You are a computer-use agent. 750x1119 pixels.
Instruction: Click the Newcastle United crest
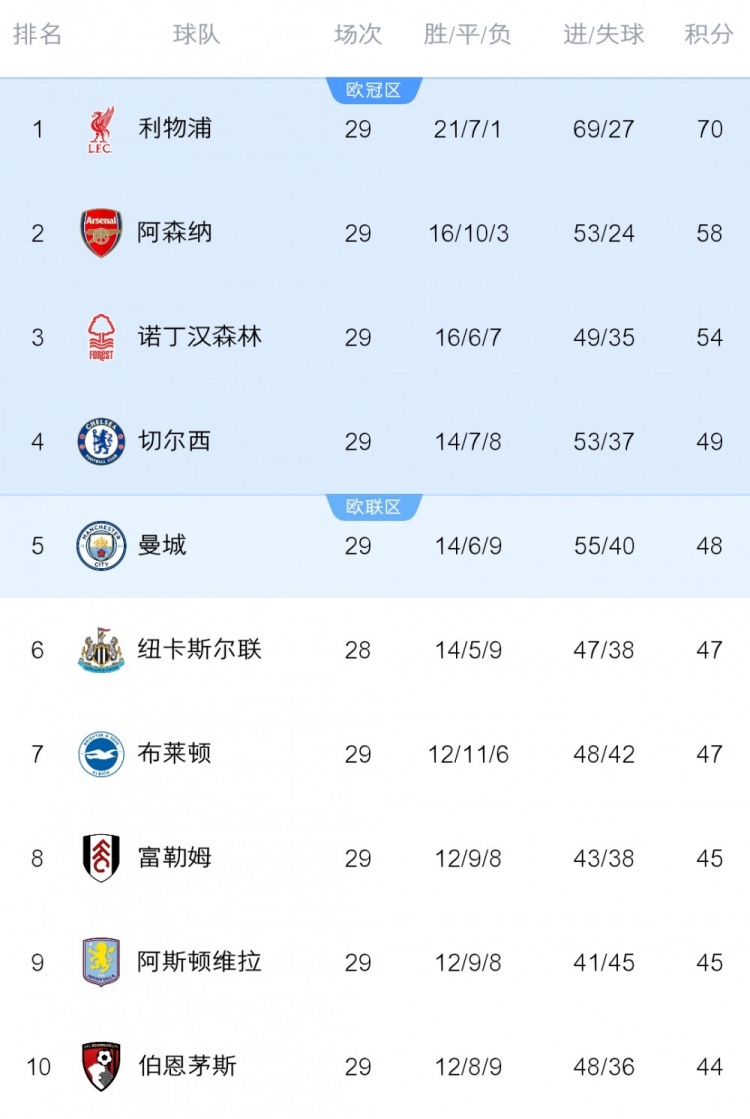[x=101, y=650]
